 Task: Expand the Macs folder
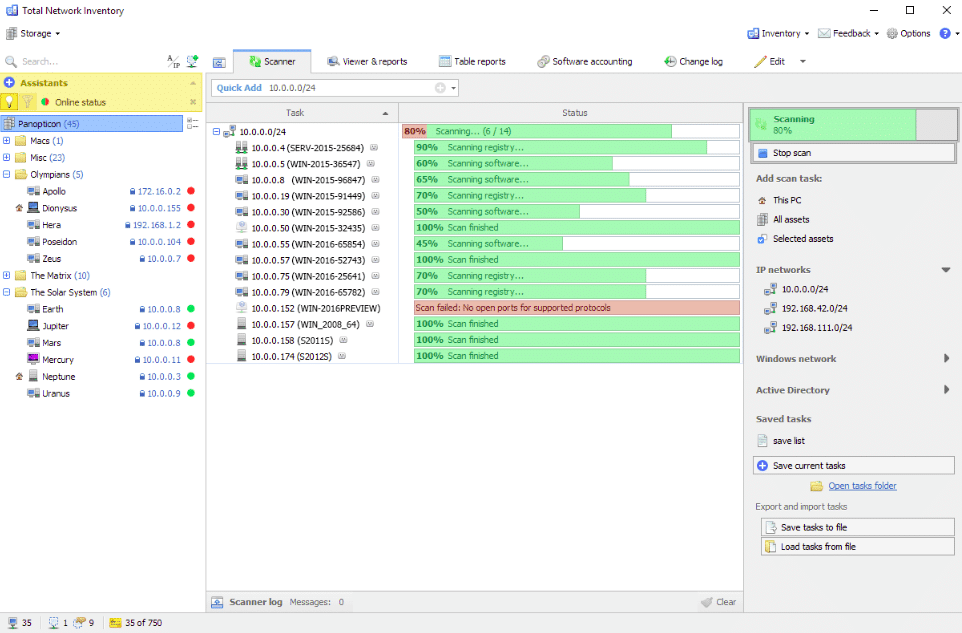pyautogui.click(x=7, y=140)
